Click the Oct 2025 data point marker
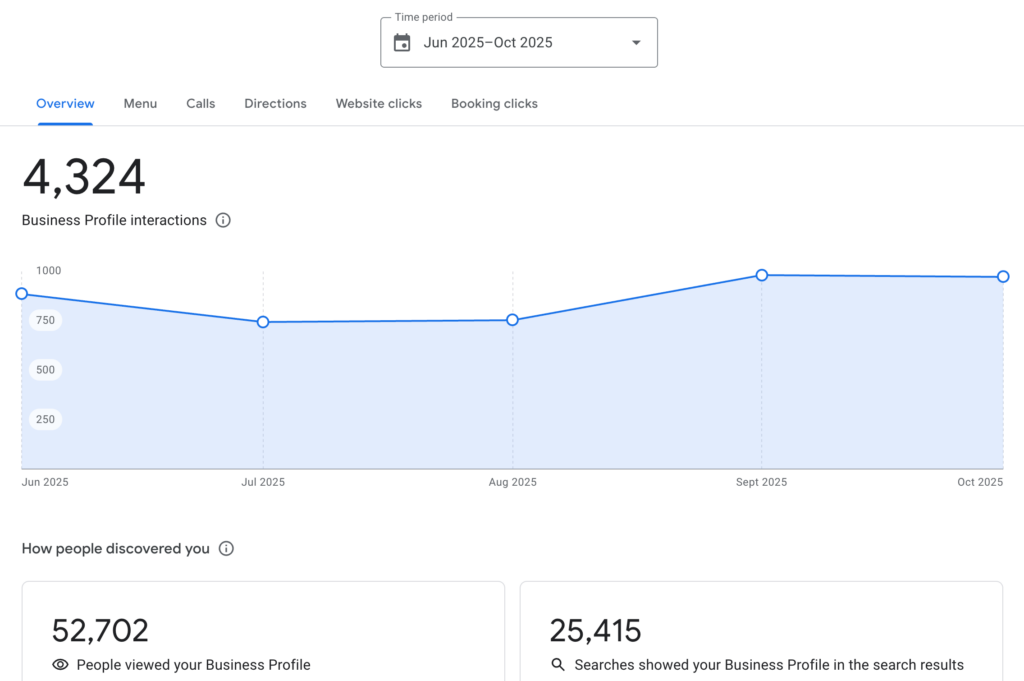The image size is (1024, 681). (1003, 276)
